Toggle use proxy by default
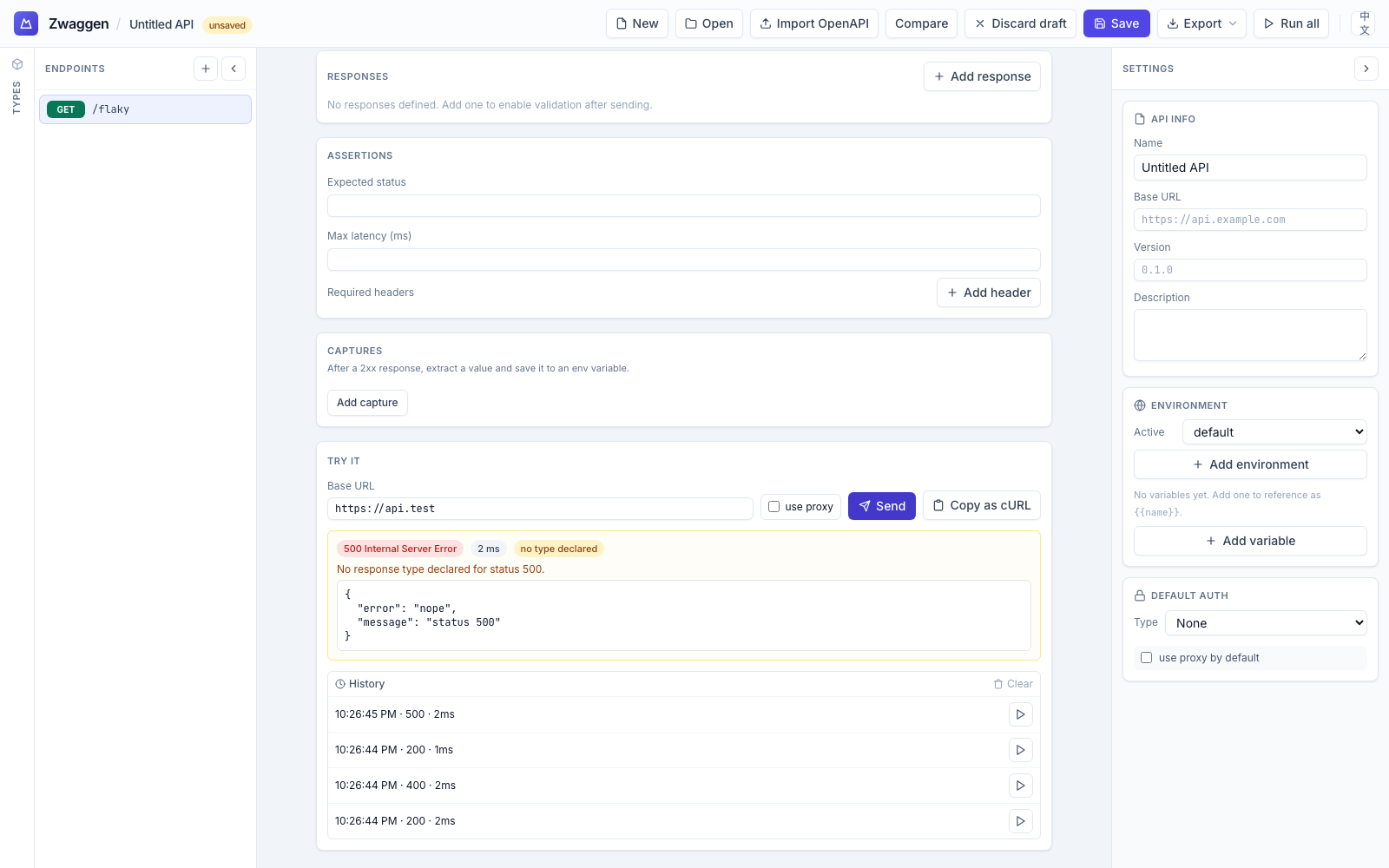1389x868 pixels. point(1147,658)
